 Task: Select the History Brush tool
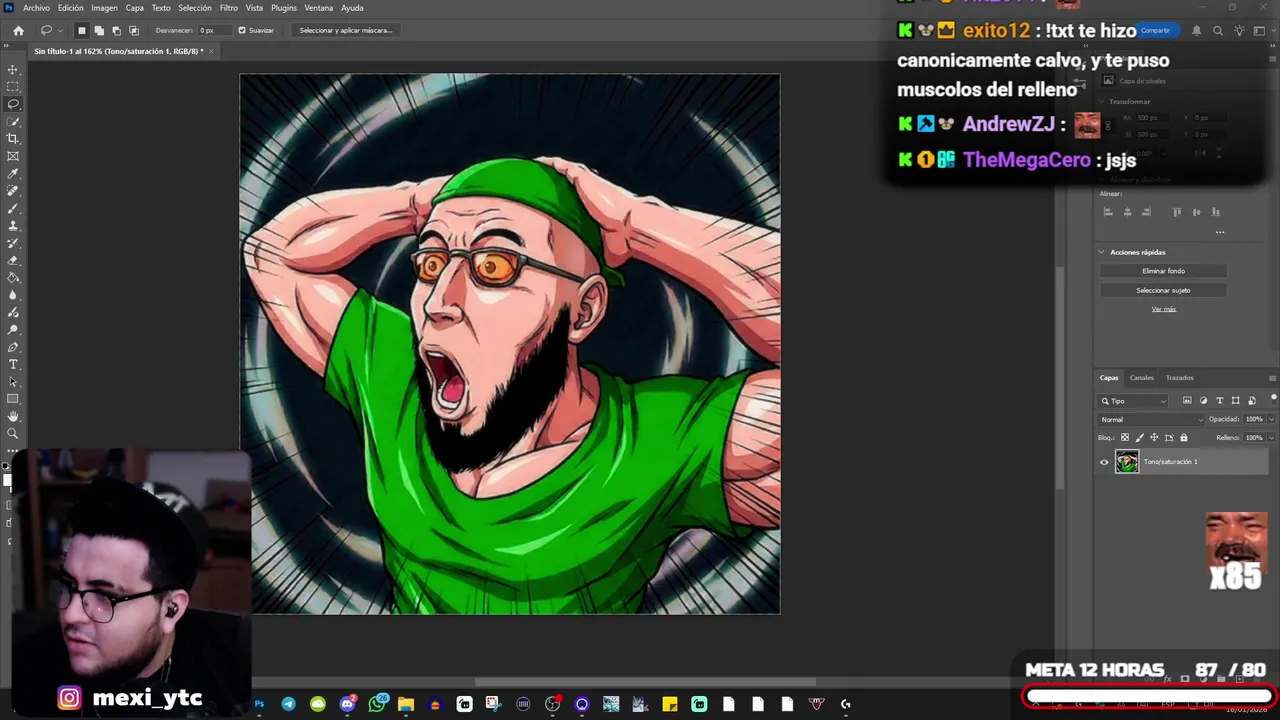[x=13, y=243]
